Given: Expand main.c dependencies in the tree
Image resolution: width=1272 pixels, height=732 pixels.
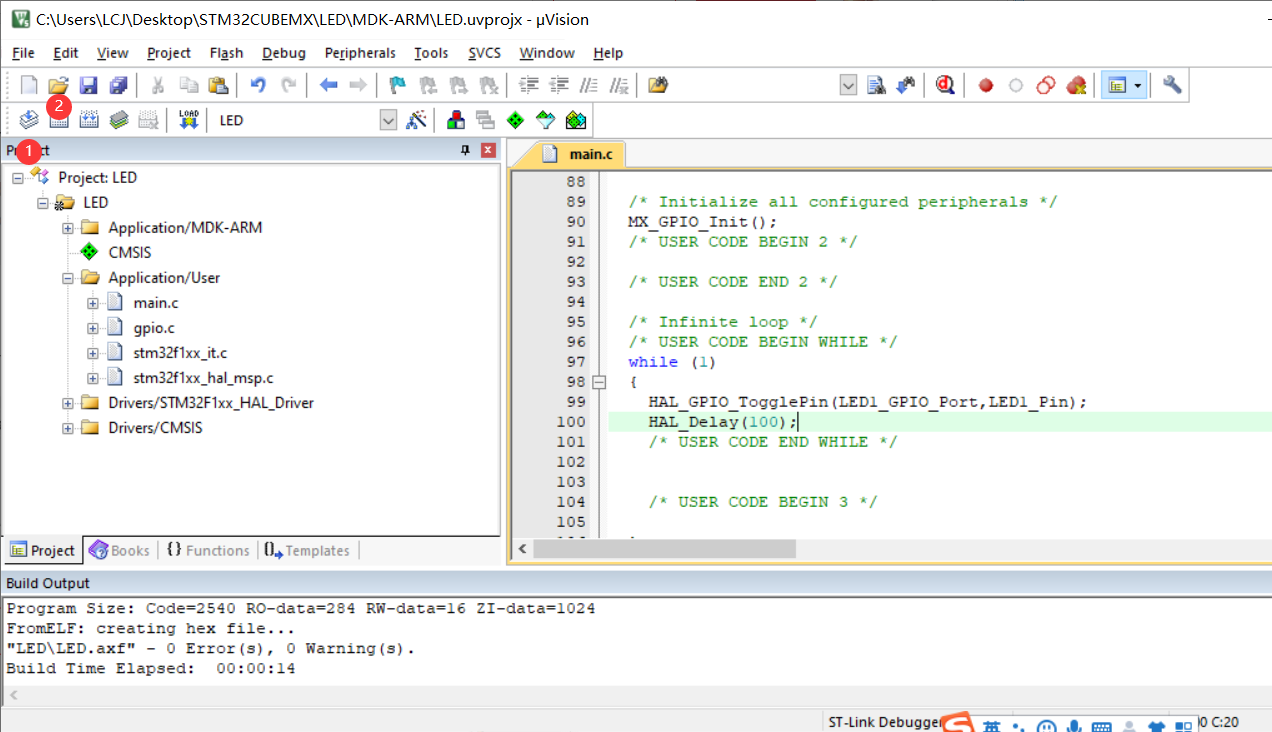Looking at the screenshot, I should [93, 303].
